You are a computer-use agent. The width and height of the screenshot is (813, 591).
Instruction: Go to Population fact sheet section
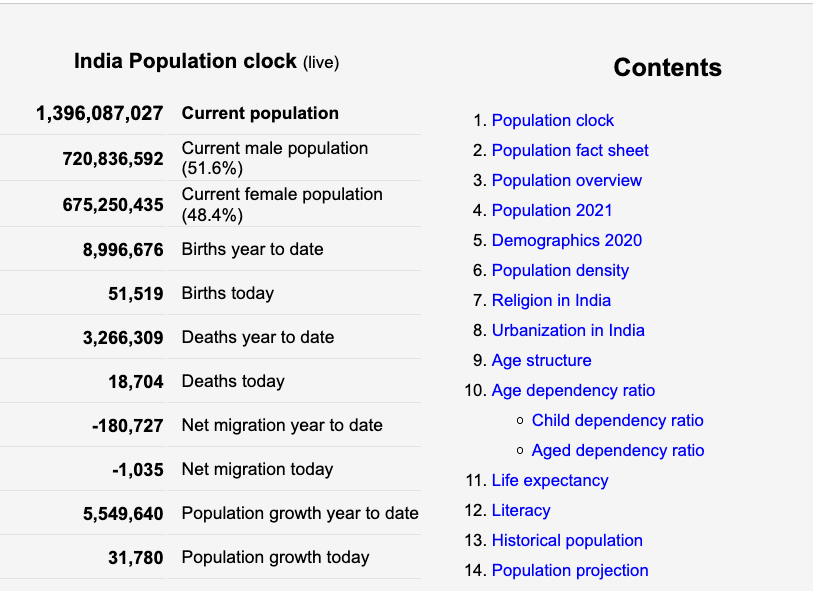[x=570, y=151]
